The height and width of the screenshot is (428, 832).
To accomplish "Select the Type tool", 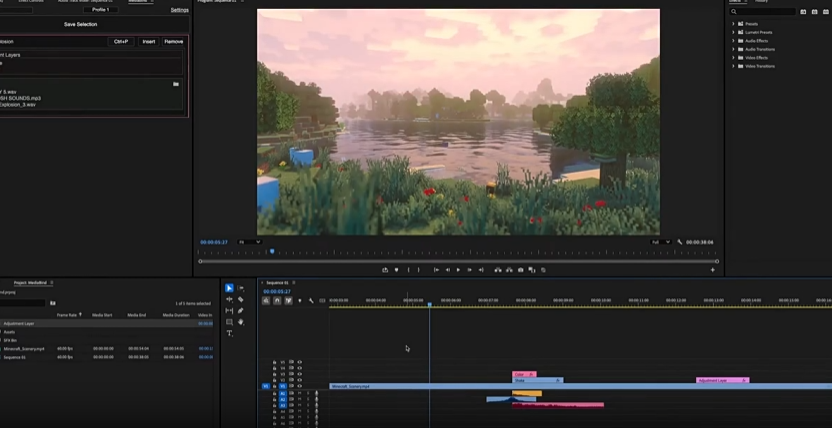I will (x=229, y=333).
